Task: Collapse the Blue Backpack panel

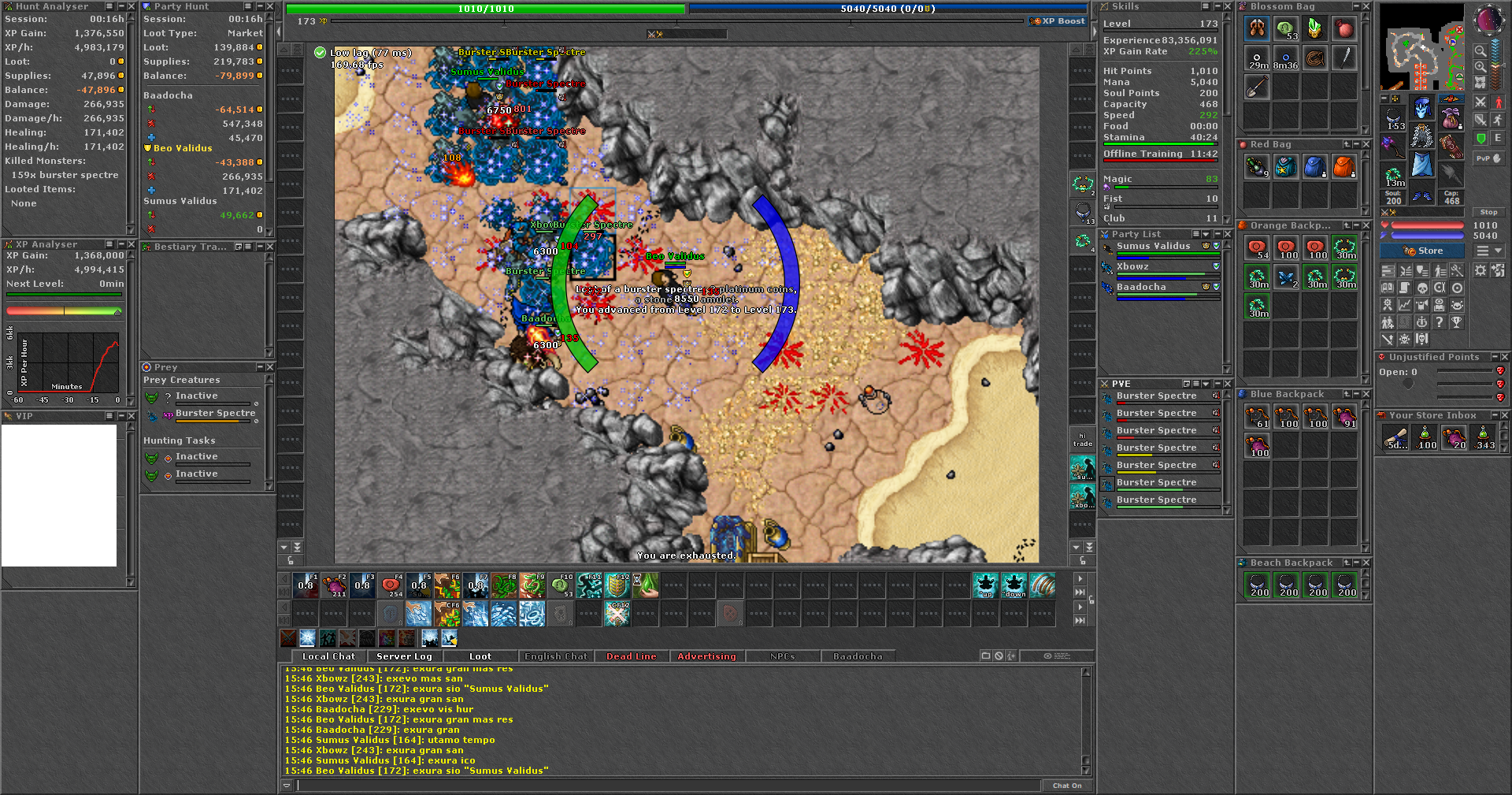Action: tap(1357, 394)
